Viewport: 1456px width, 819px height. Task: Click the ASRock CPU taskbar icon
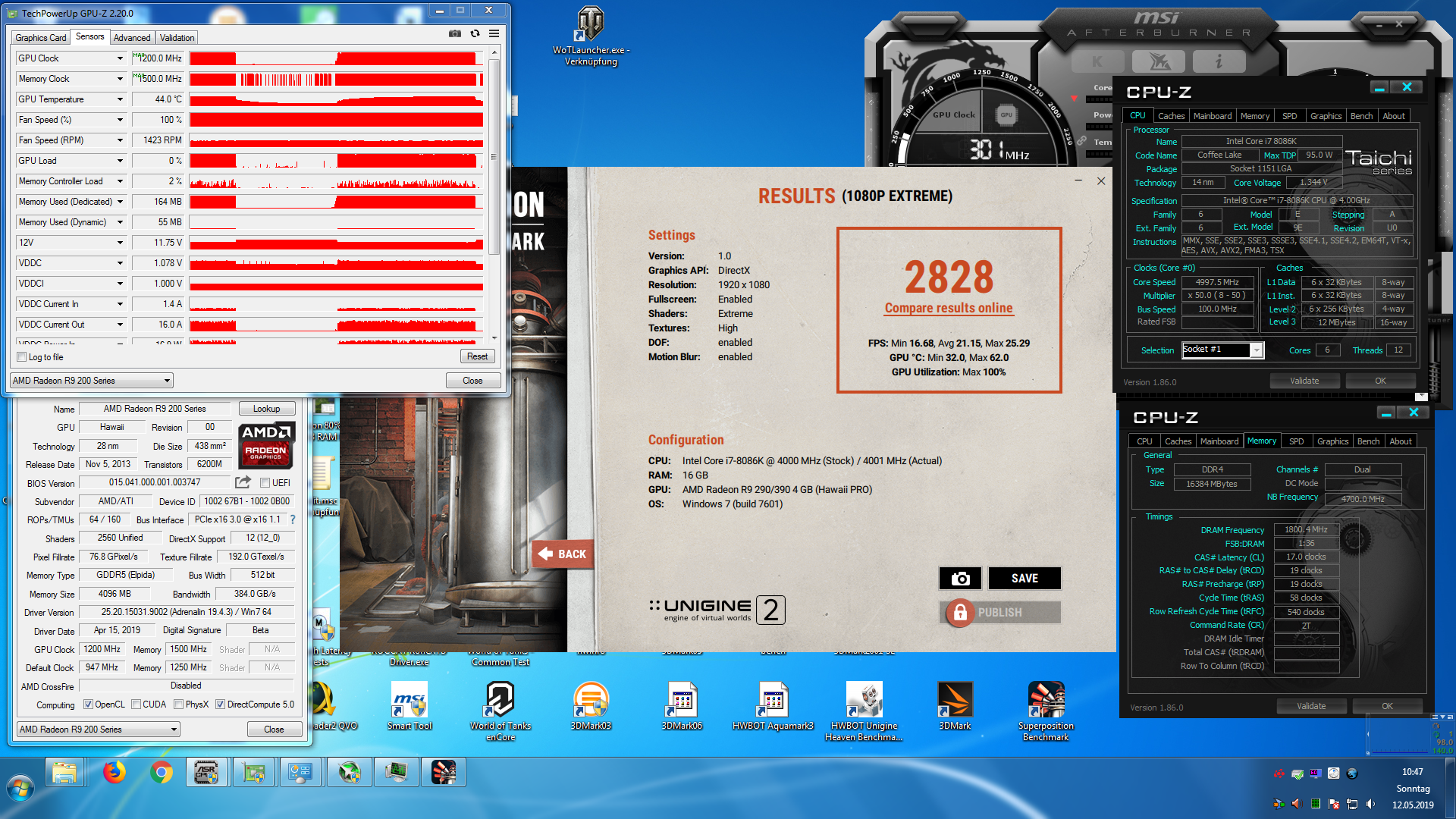pyautogui.click(x=206, y=773)
